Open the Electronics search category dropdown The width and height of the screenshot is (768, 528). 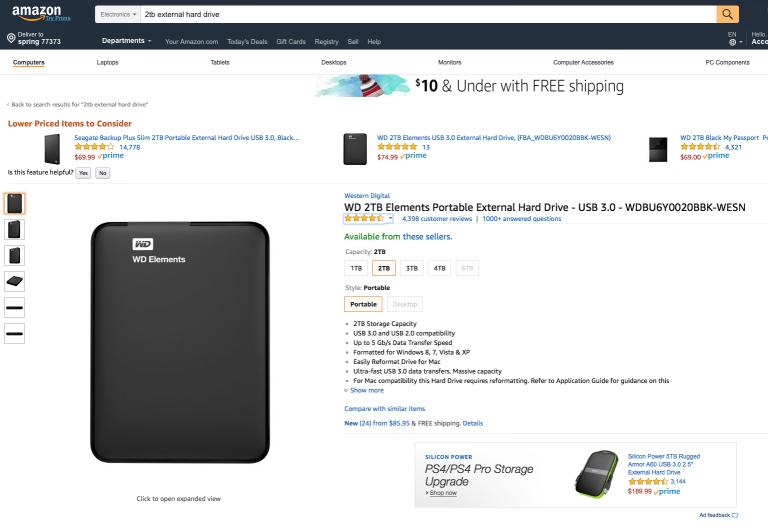118,15
